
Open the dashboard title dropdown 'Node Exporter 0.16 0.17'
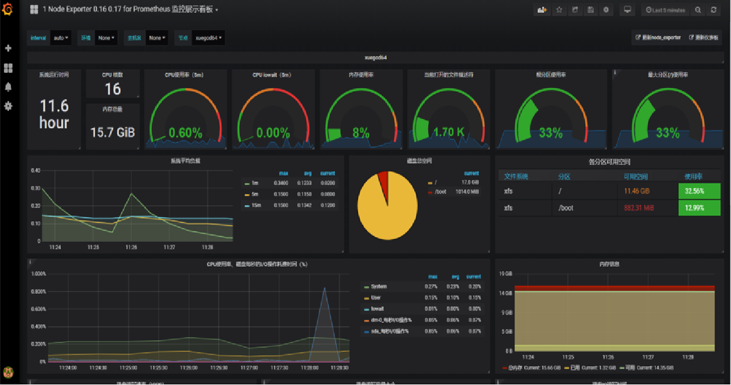pos(130,9)
